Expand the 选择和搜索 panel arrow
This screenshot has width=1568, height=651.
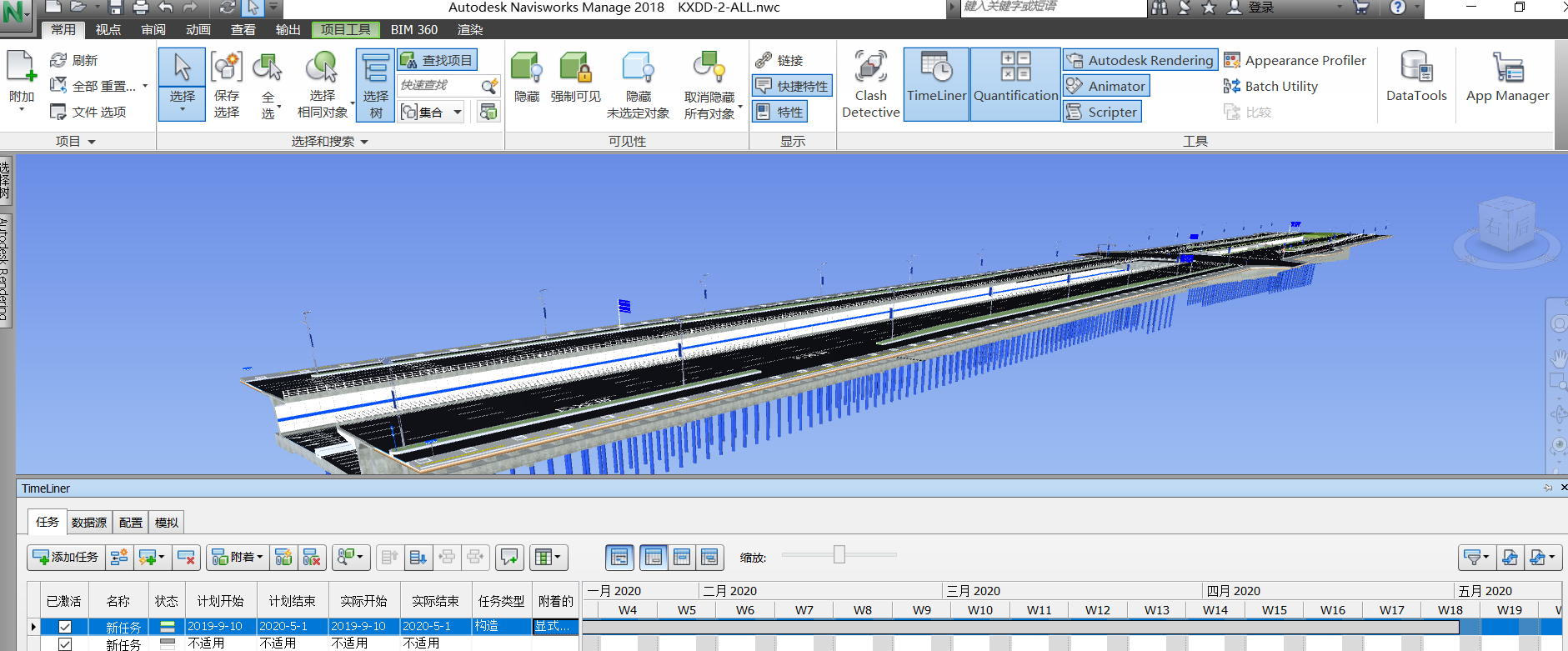coord(364,142)
